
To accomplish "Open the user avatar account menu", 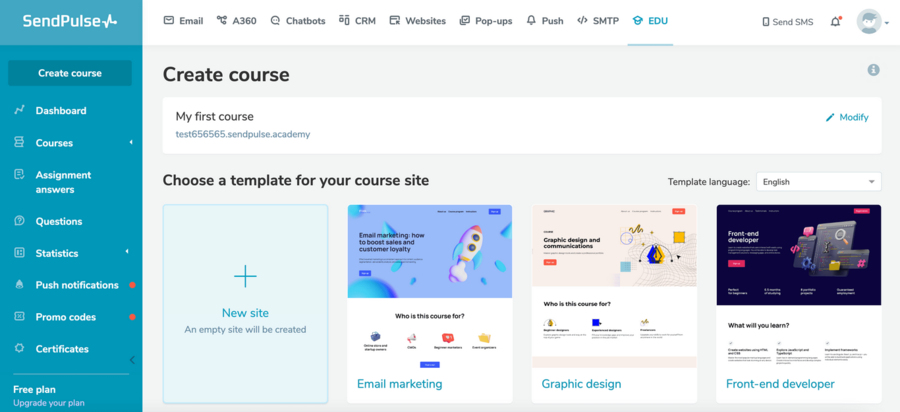I will point(871,21).
